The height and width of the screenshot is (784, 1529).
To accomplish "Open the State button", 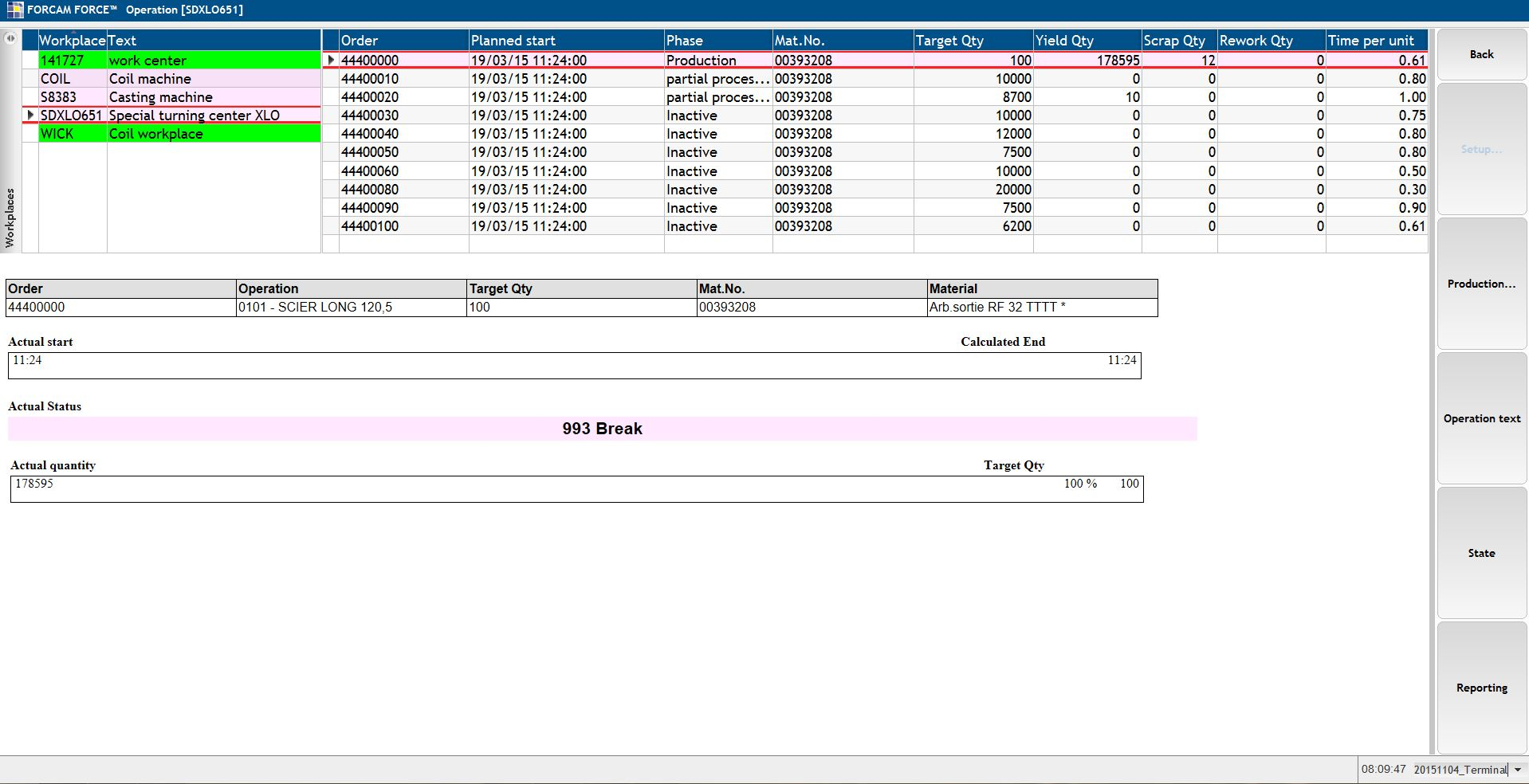I will point(1481,553).
